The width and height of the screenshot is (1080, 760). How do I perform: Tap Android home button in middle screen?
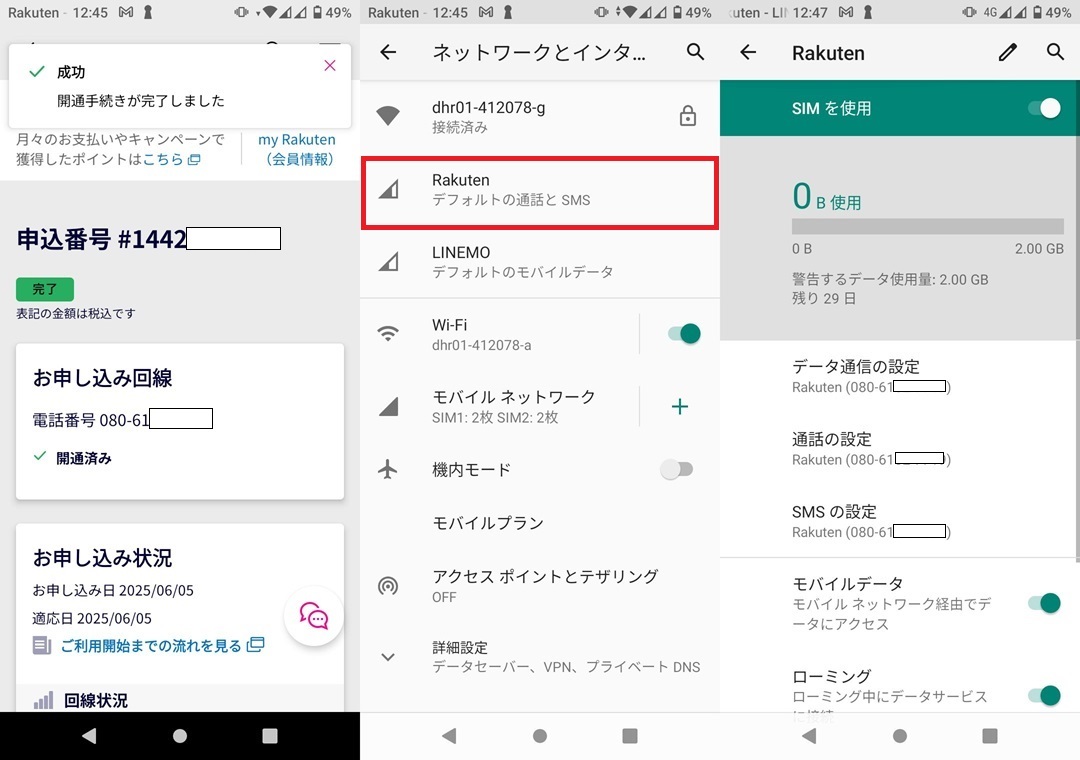coord(540,736)
